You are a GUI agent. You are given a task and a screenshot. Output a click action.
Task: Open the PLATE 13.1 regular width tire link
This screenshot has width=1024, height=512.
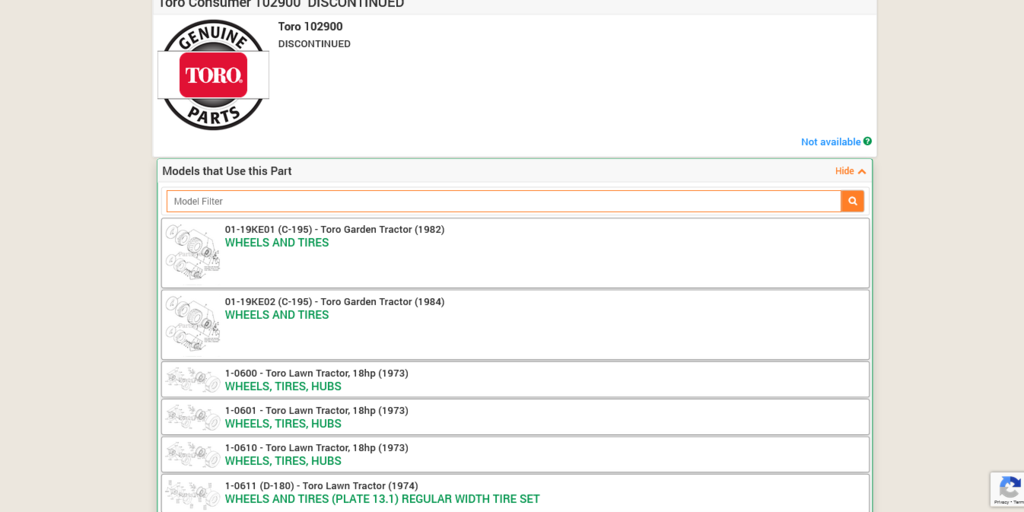pos(382,499)
